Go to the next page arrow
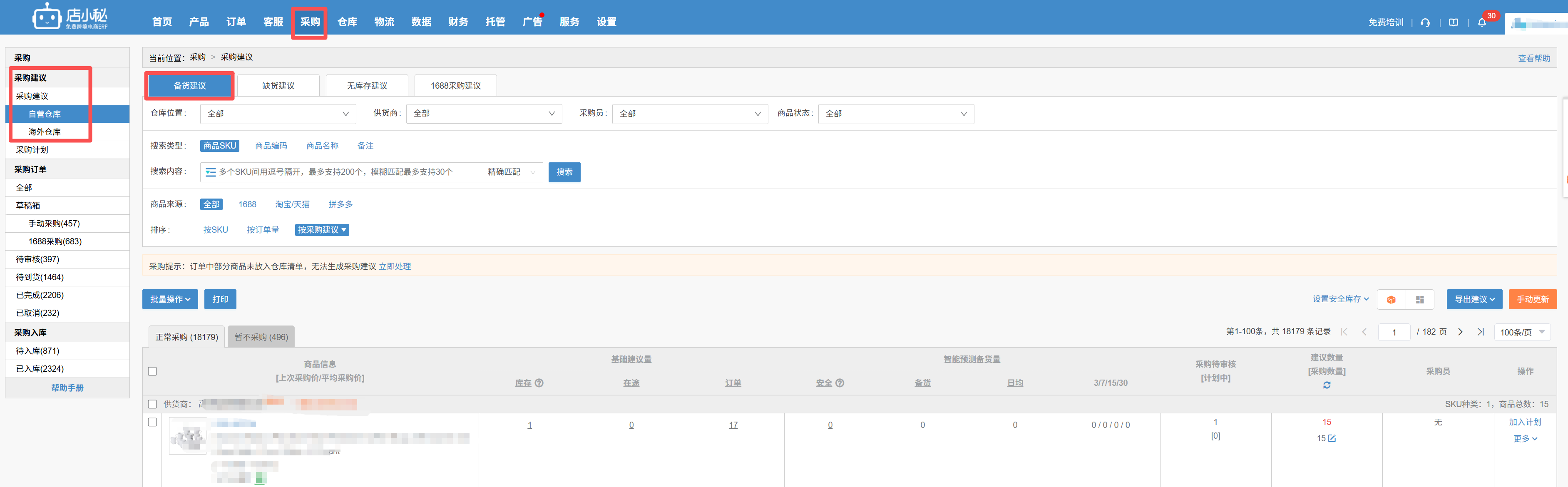The height and width of the screenshot is (487, 1568). coord(1460,332)
